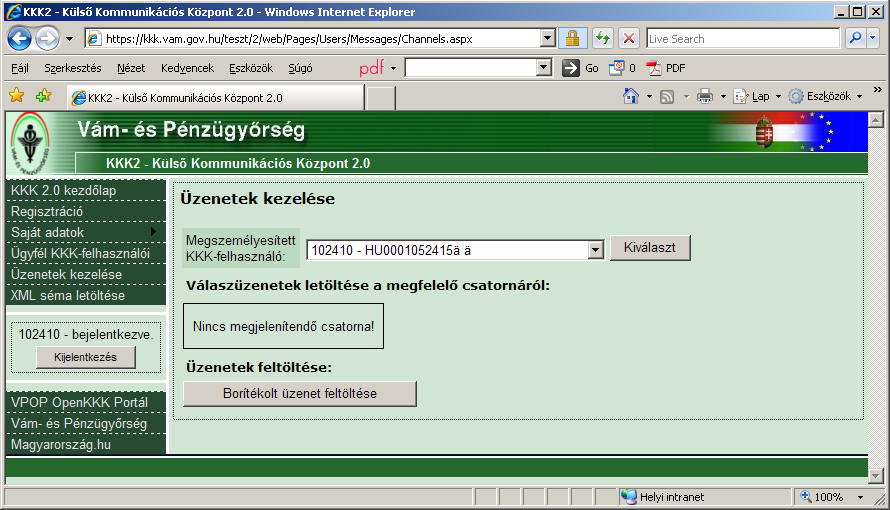Select the KKK2 browser tab
Screen dimensions: 890x510
[x=215, y=98]
